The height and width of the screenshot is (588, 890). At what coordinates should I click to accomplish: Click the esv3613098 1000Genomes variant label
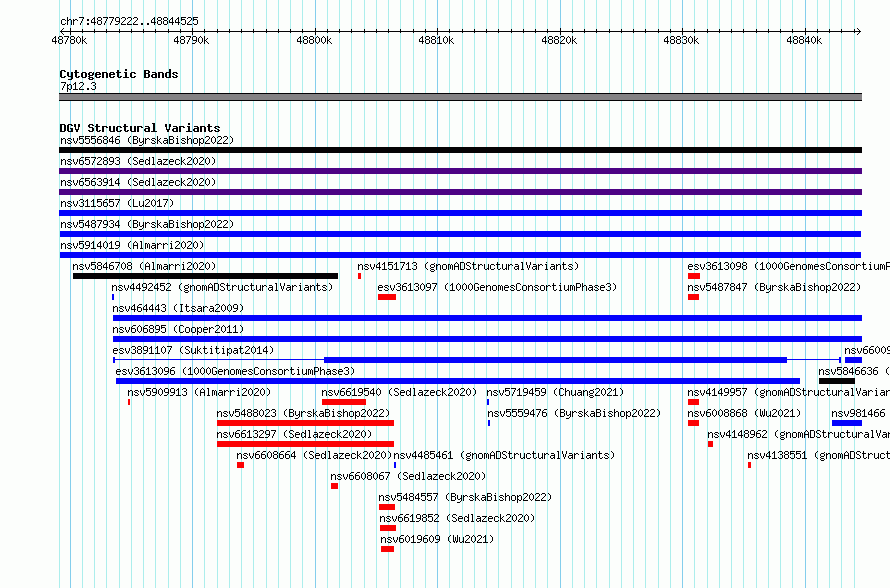(788, 266)
